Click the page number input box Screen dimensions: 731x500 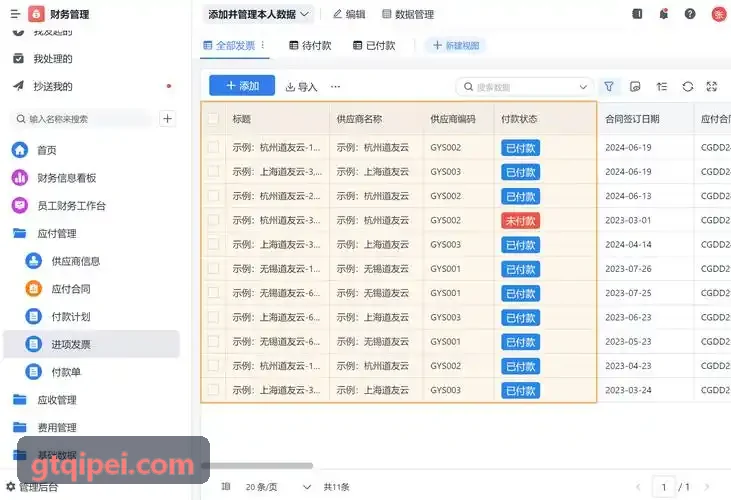(663, 487)
